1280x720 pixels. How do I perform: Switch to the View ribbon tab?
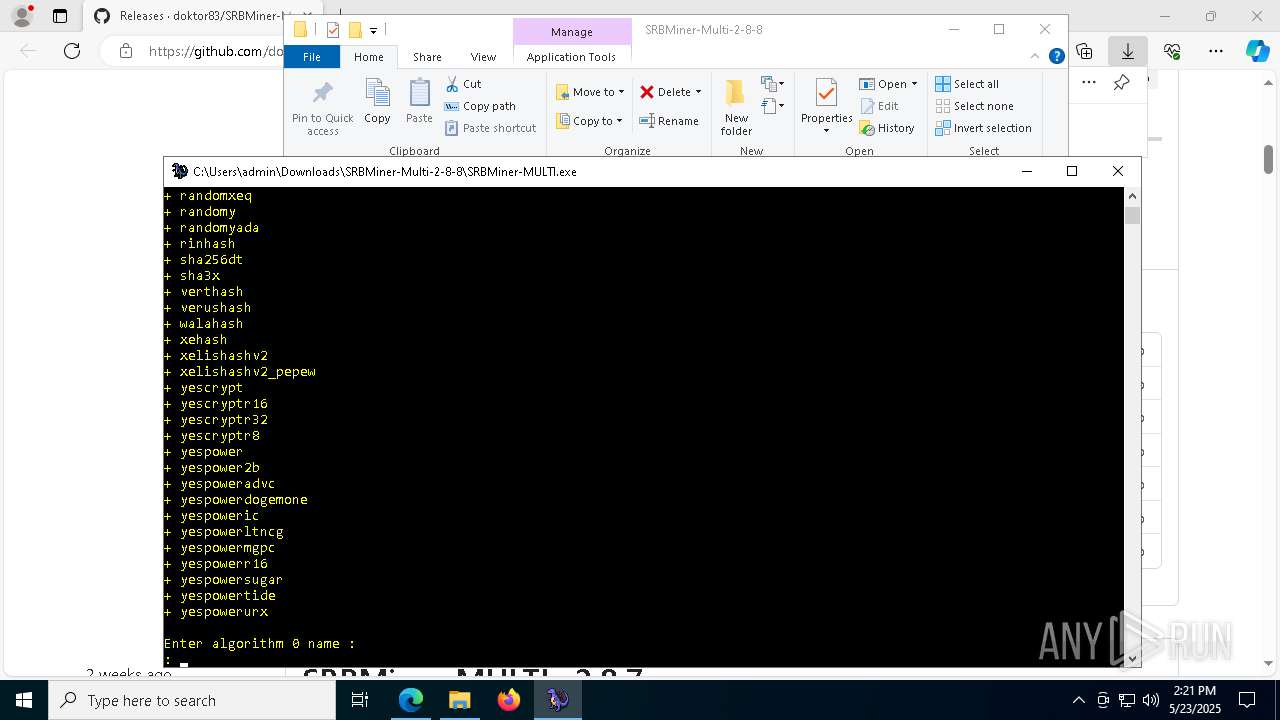click(483, 57)
